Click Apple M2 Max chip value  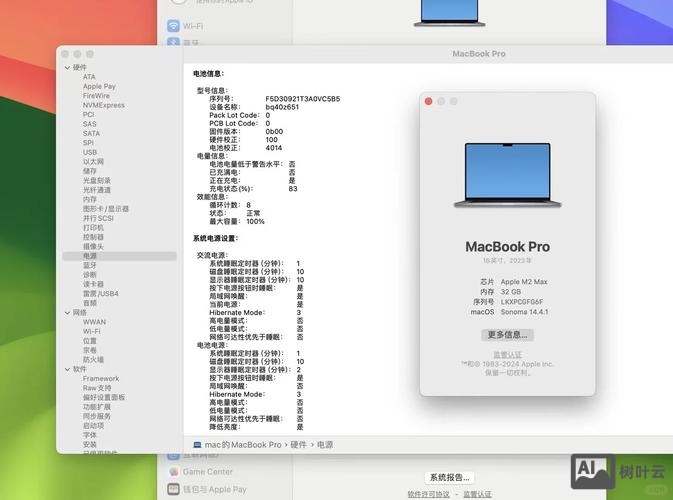(524, 282)
